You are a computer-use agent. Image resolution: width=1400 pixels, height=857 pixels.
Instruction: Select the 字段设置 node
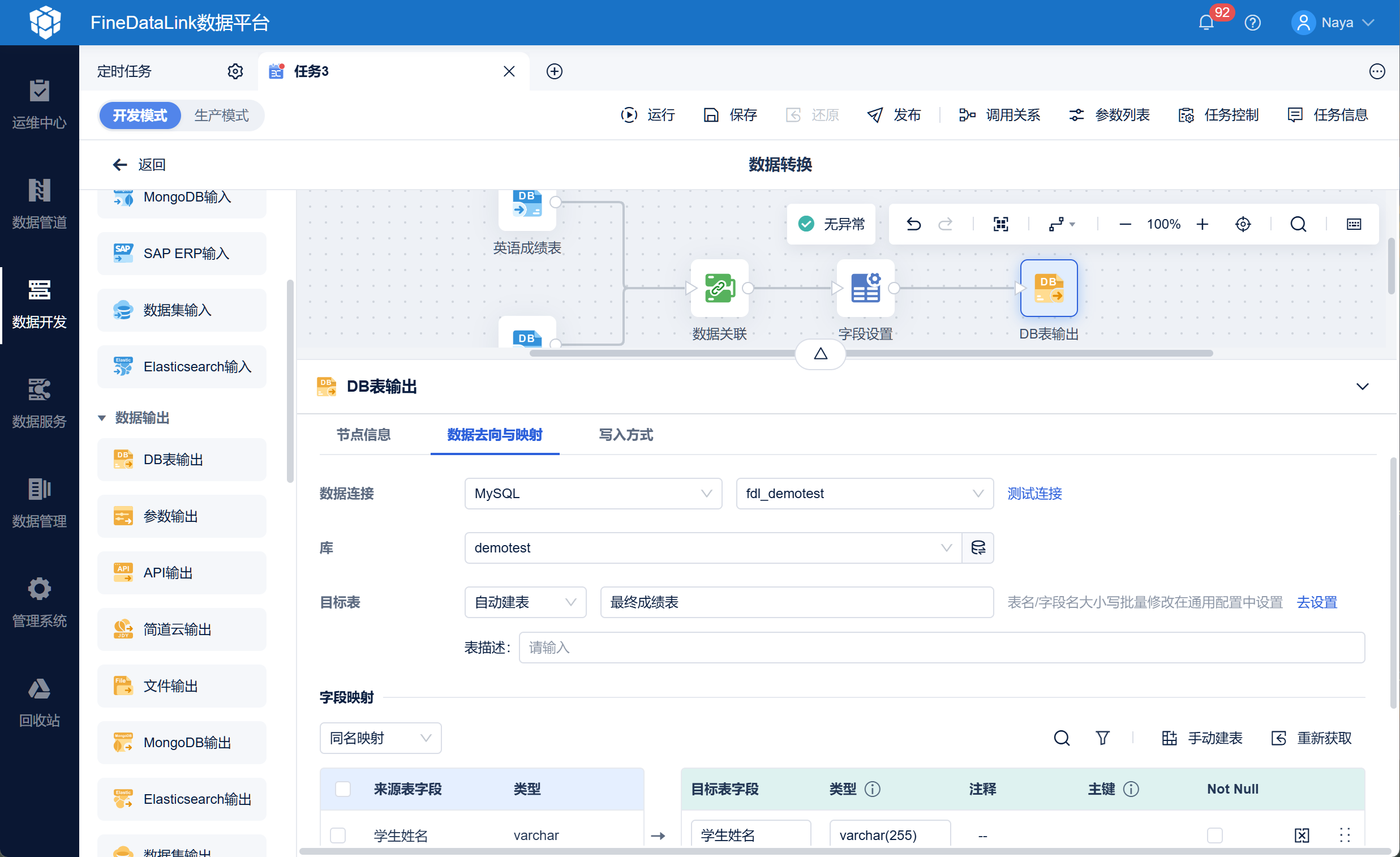click(x=865, y=288)
